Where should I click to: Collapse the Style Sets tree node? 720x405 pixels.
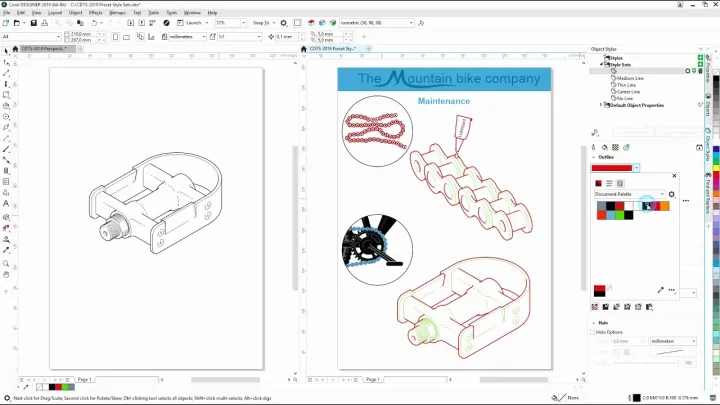601,65
